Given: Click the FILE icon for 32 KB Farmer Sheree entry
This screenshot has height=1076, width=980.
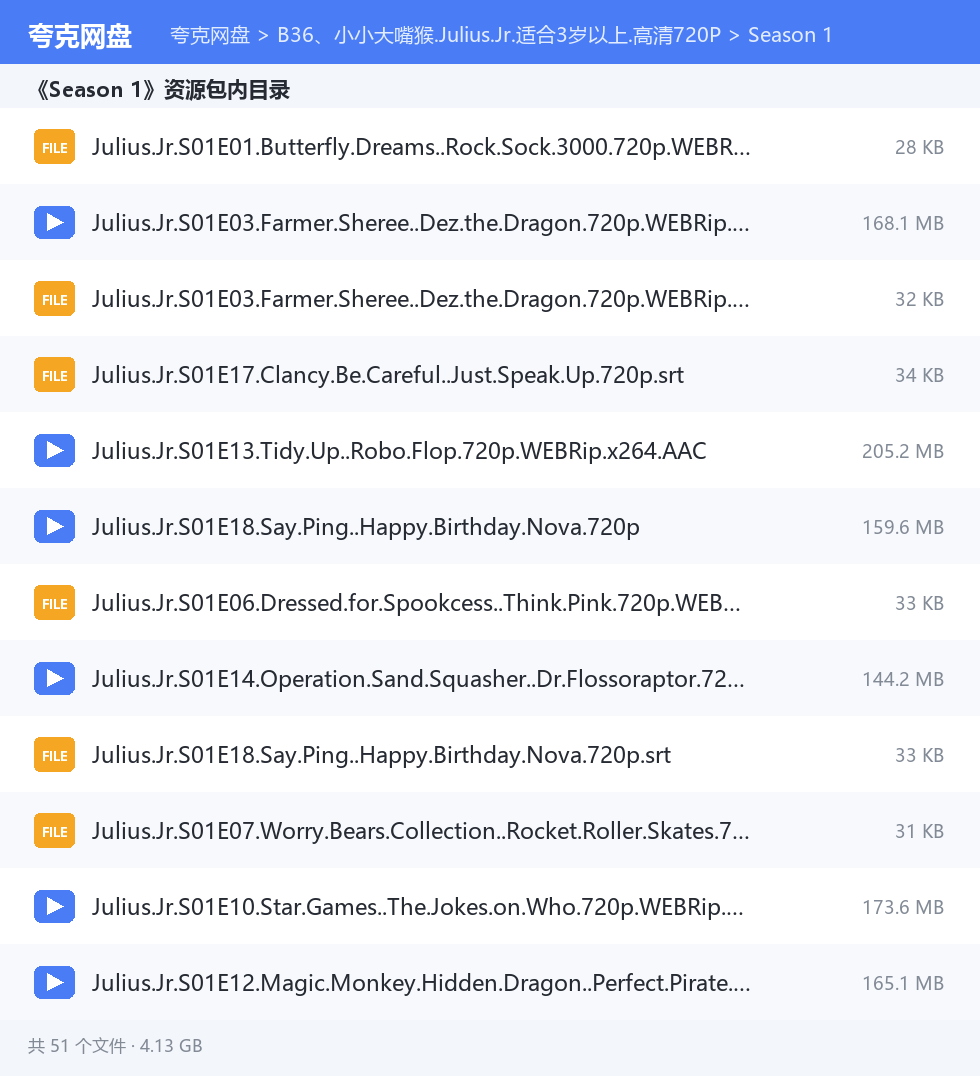Looking at the screenshot, I should (x=54, y=299).
